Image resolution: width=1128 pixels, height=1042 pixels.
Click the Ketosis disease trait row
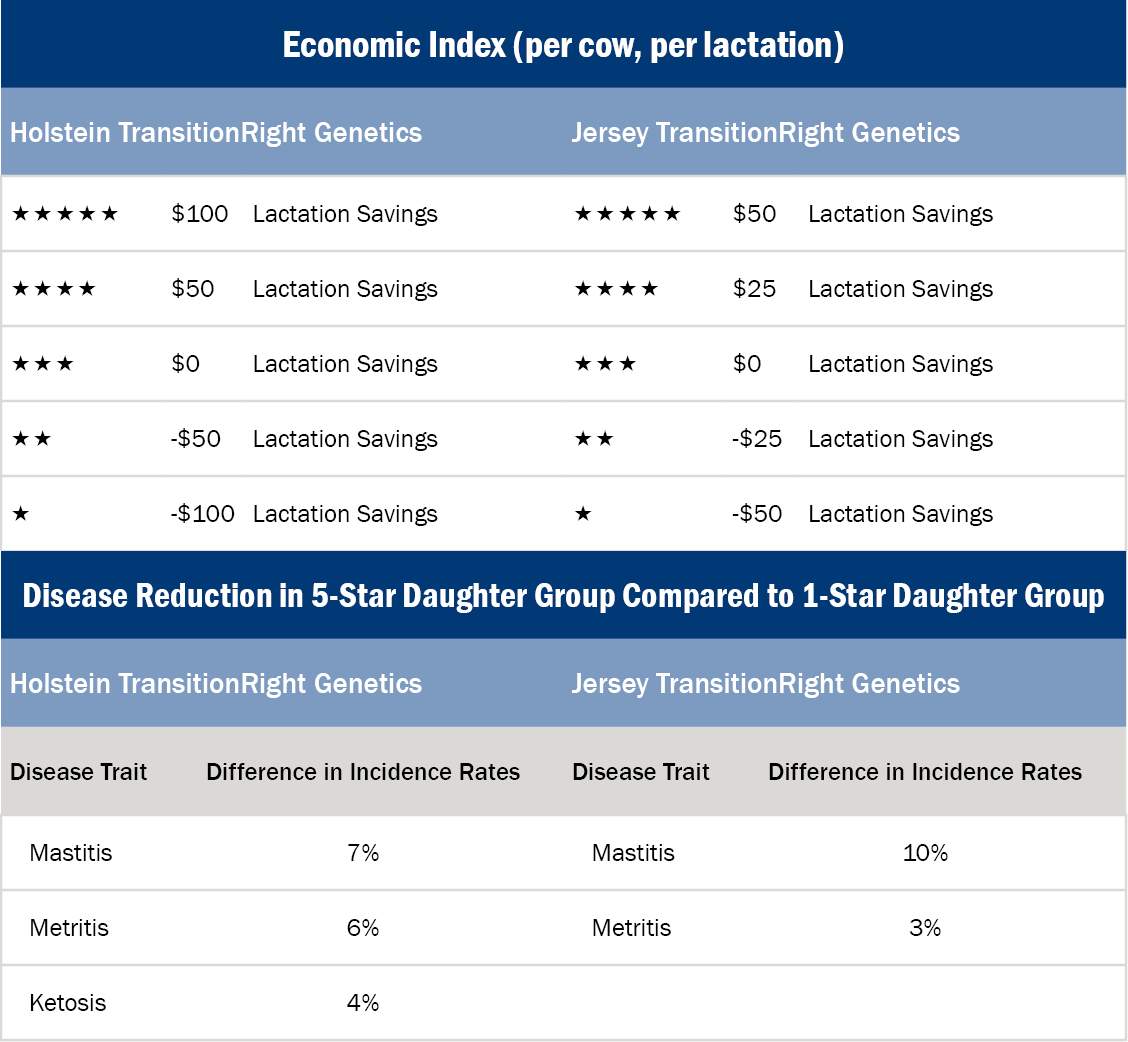pos(68,1003)
